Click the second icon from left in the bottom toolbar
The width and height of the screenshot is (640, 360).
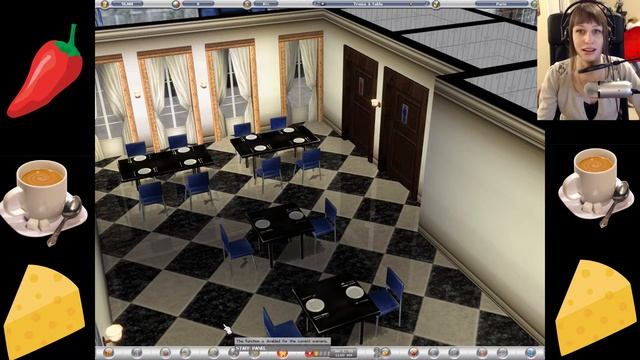[136, 352]
